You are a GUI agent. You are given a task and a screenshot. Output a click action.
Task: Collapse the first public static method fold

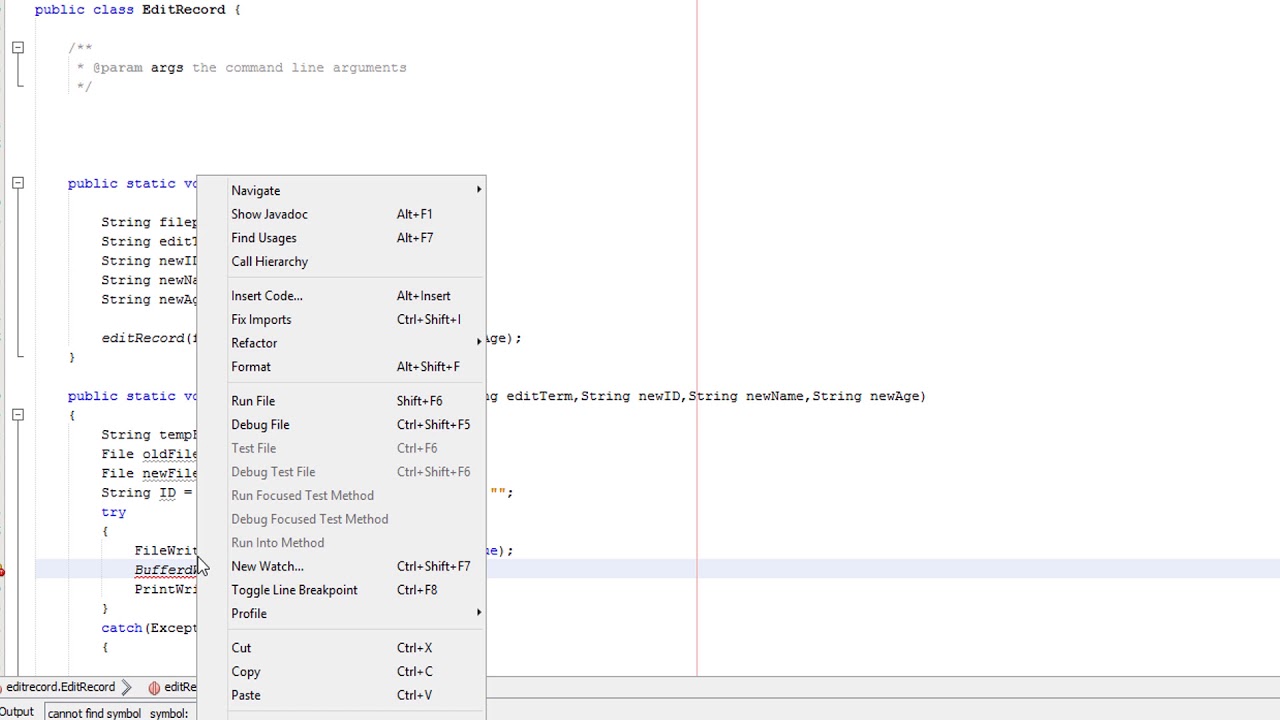click(x=17, y=183)
